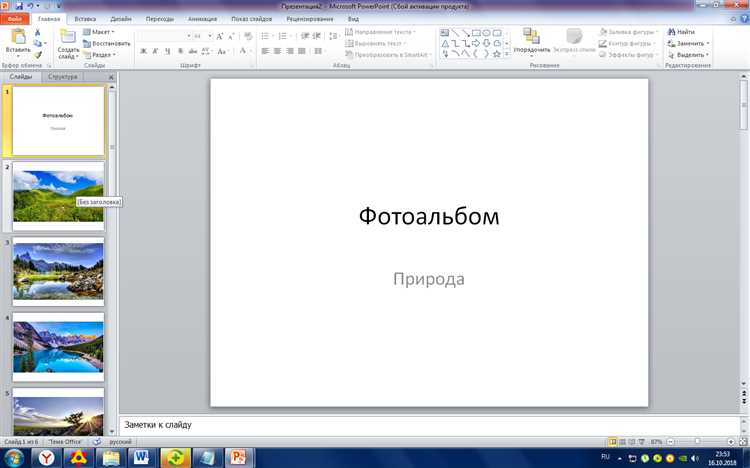Image resolution: width=750 pixels, height=468 pixels.
Task: Open the Вставка ribbon tab
Action: coord(86,19)
